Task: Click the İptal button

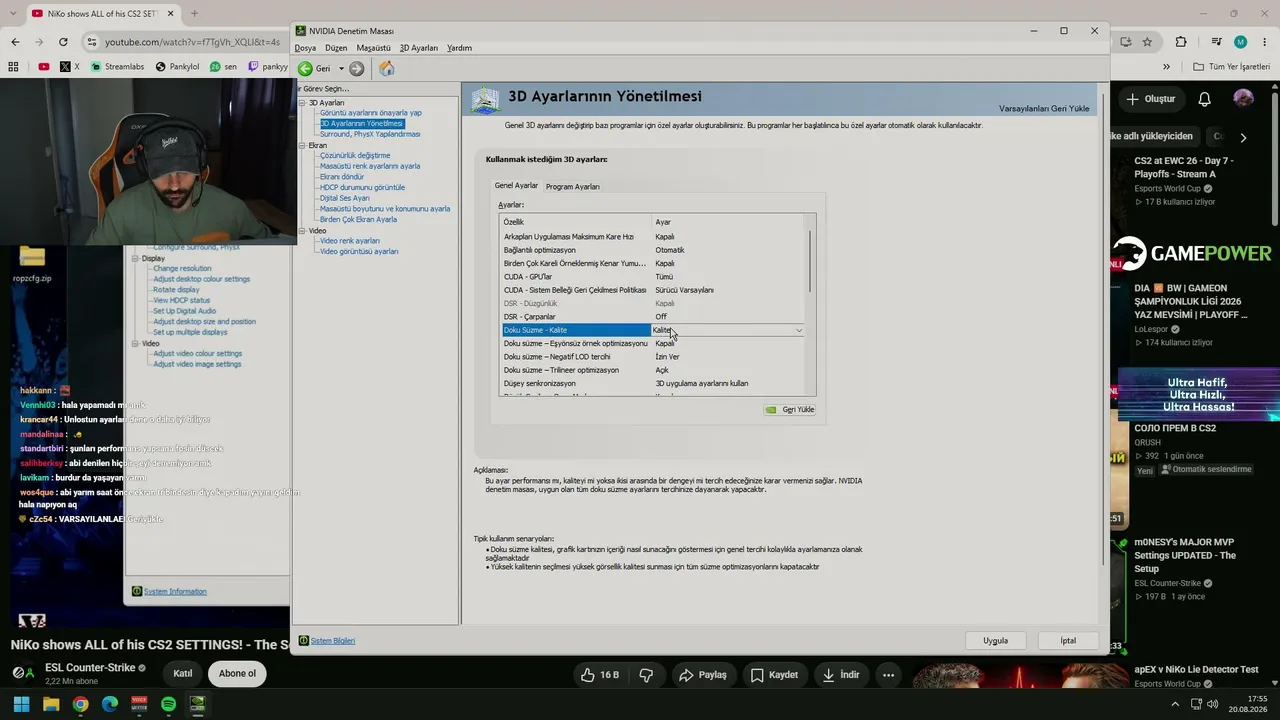Action: click(1068, 641)
